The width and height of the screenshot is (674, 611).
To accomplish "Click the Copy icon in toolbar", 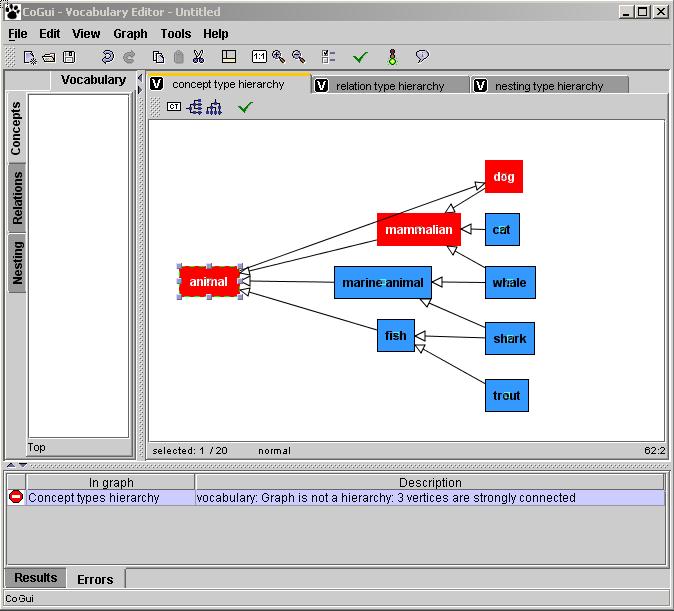I will (159, 57).
